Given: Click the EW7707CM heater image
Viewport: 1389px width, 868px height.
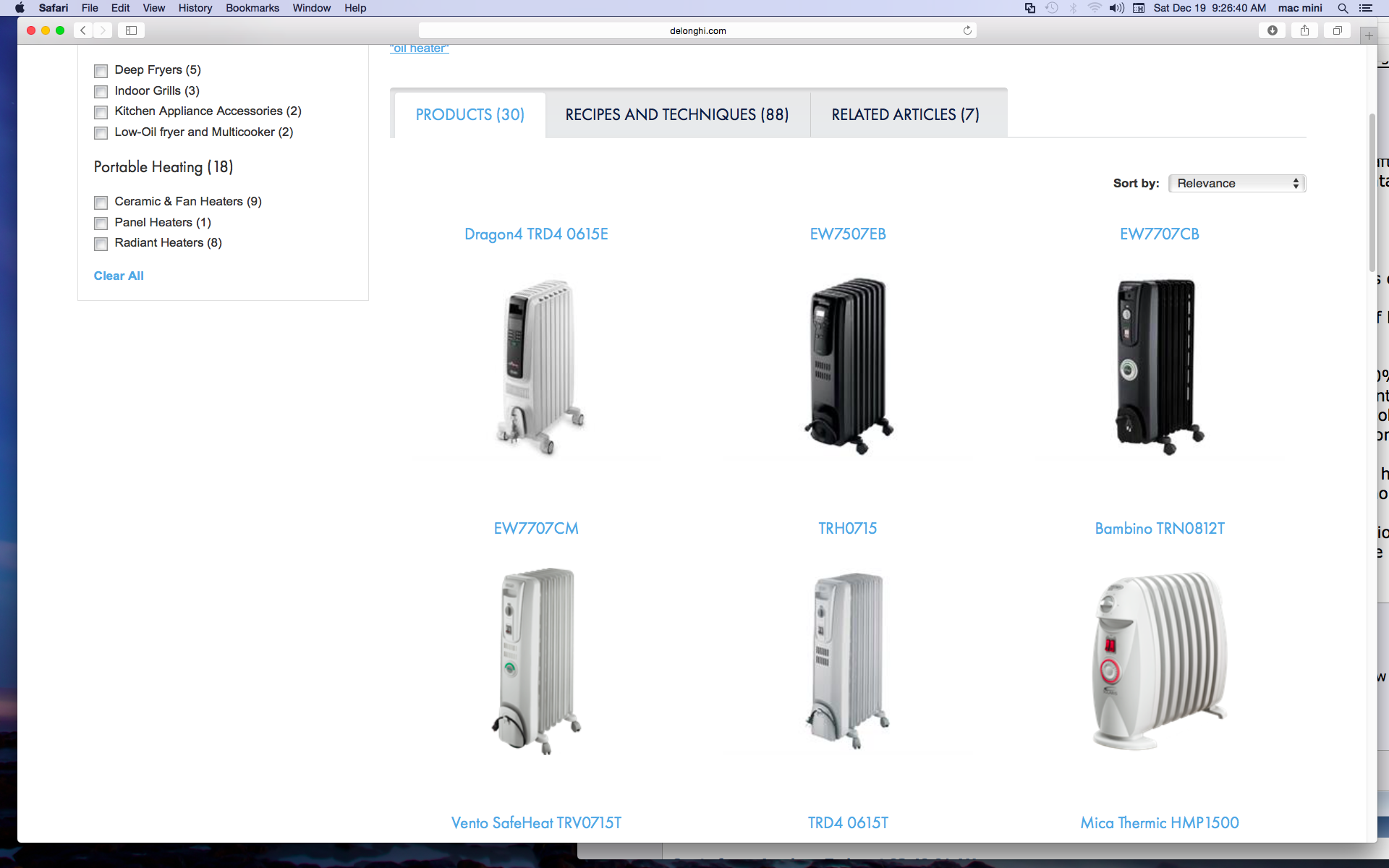Looking at the screenshot, I should tap(536, 661).
